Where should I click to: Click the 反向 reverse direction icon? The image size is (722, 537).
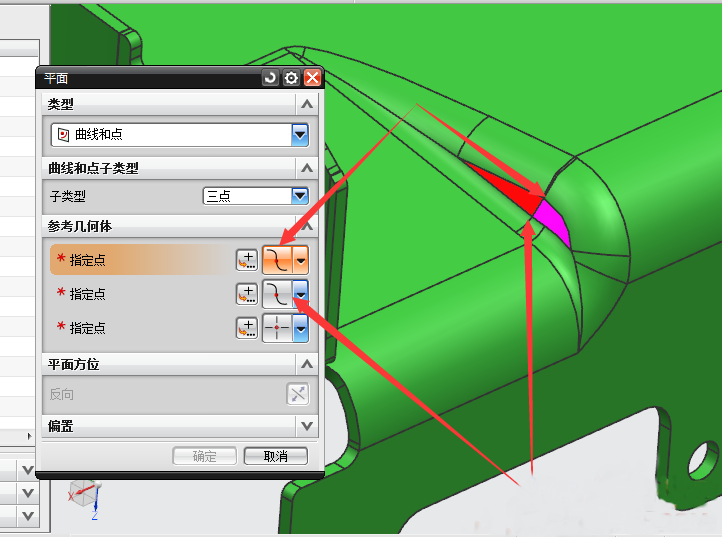coord(297,394)
